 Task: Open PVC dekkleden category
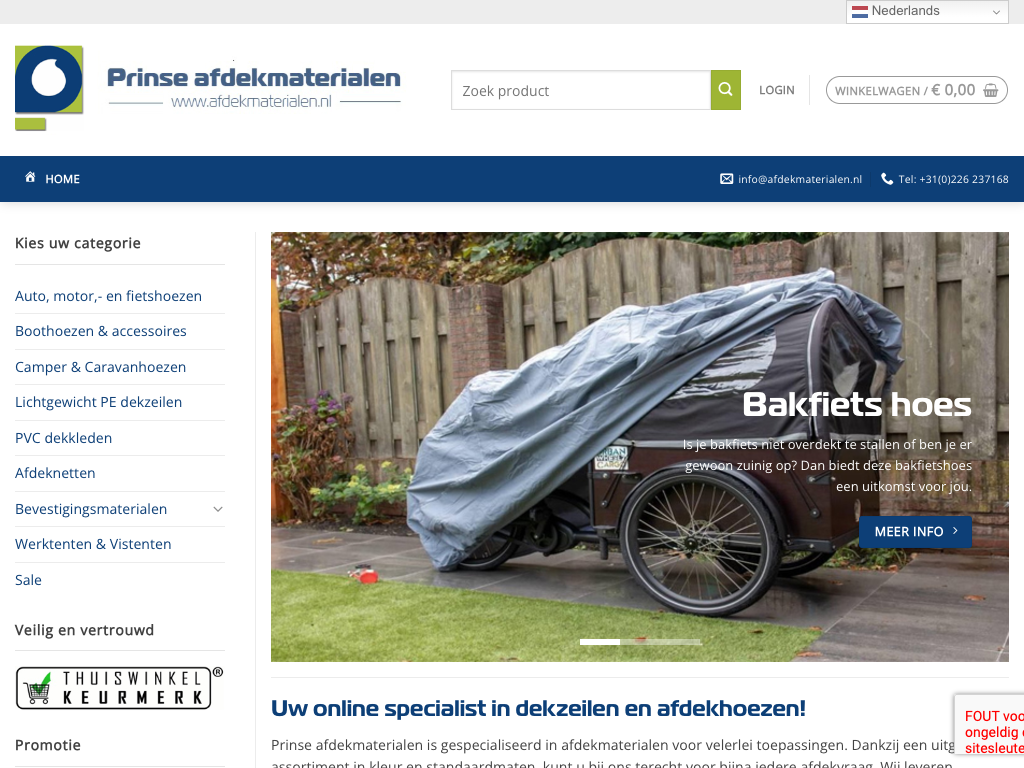click(x=63, y=438)
